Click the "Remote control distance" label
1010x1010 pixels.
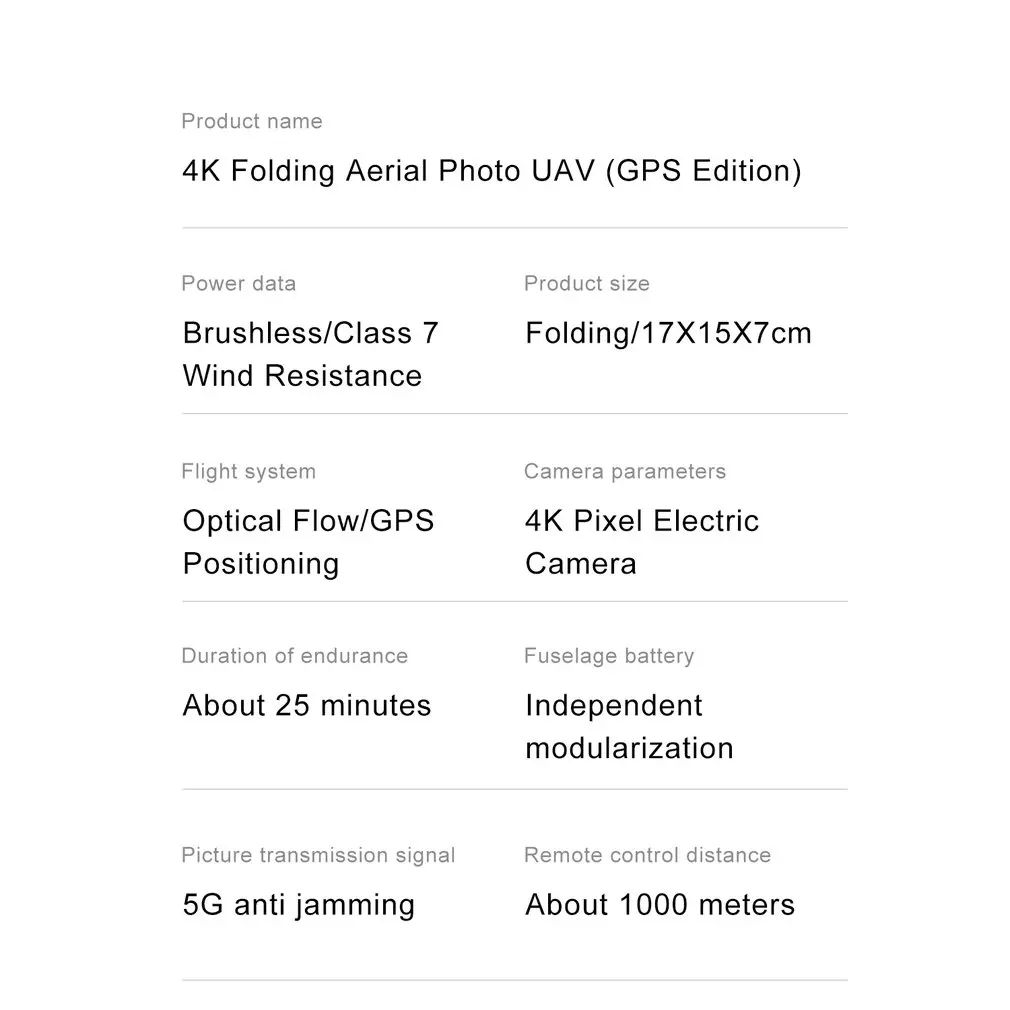point(647,856)
